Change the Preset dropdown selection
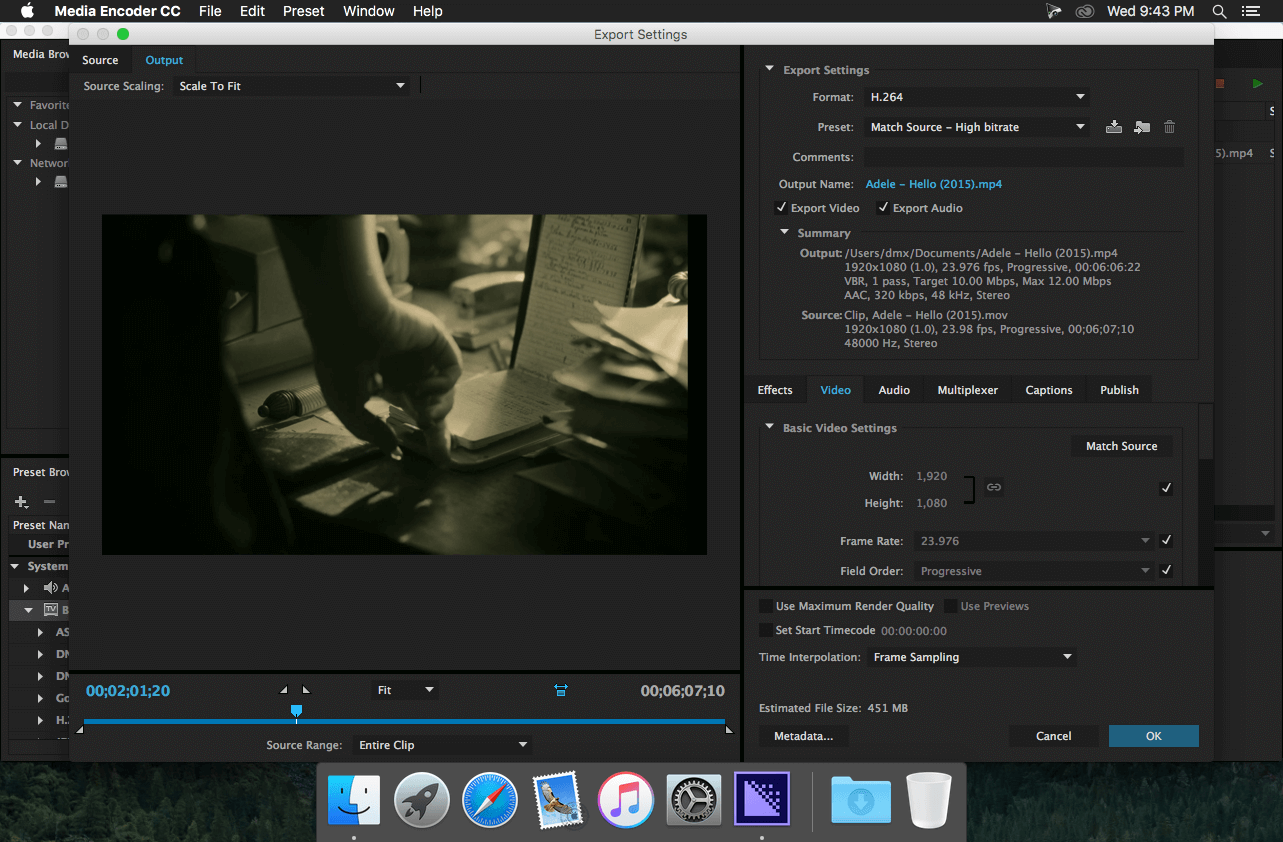 coord(977,127)
